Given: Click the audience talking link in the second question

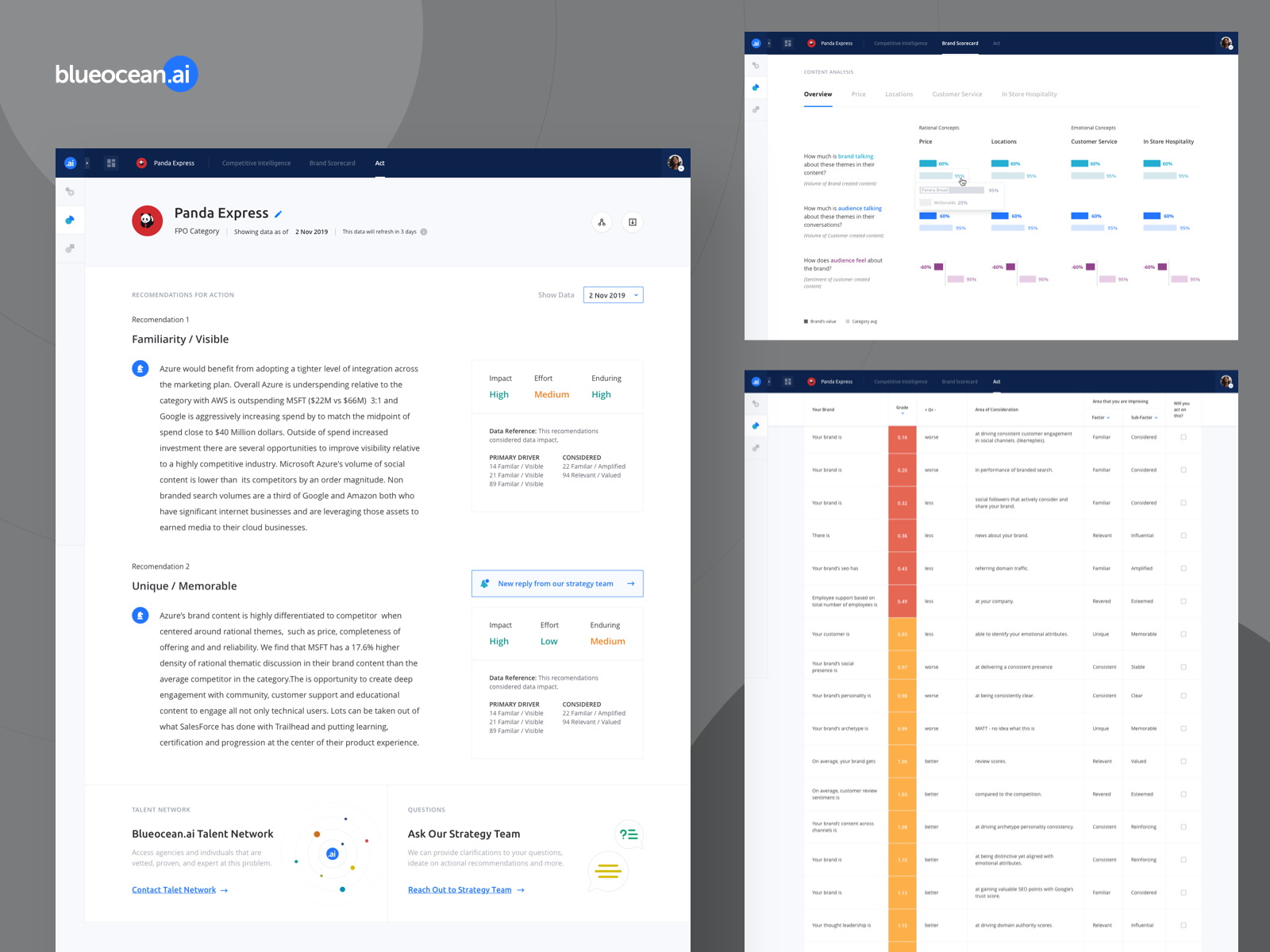Looking at the screenshot, I should (x=860, y=209).
